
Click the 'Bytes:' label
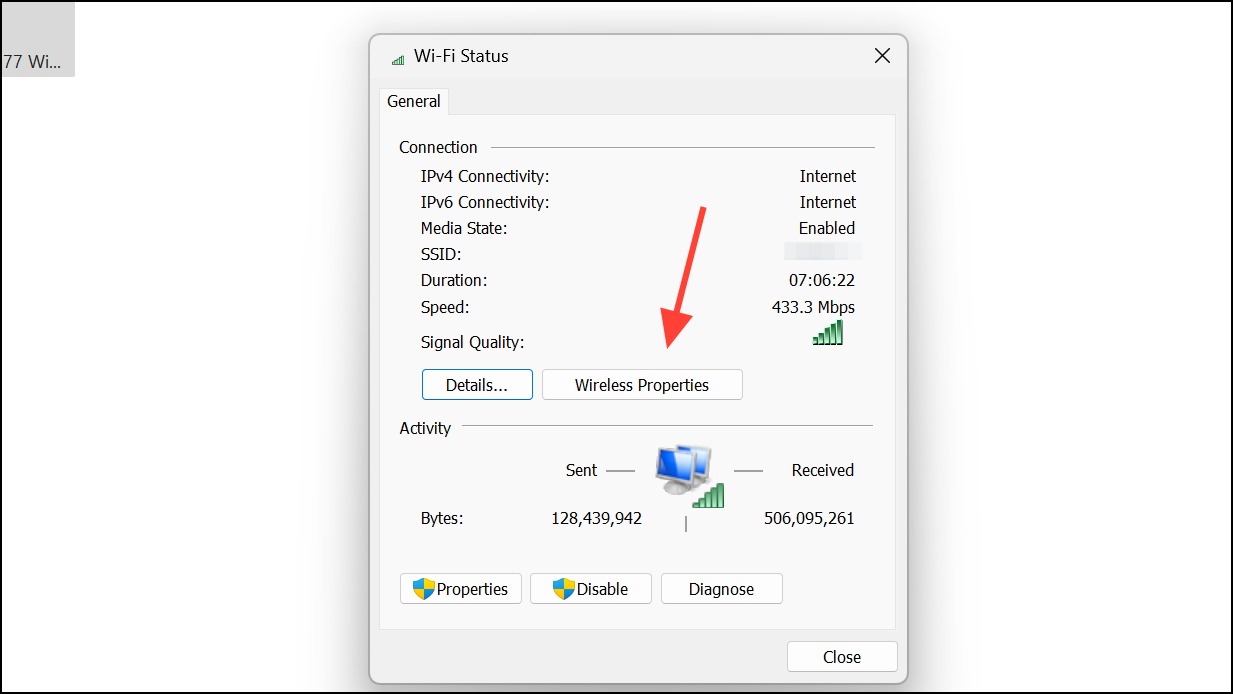442,519
